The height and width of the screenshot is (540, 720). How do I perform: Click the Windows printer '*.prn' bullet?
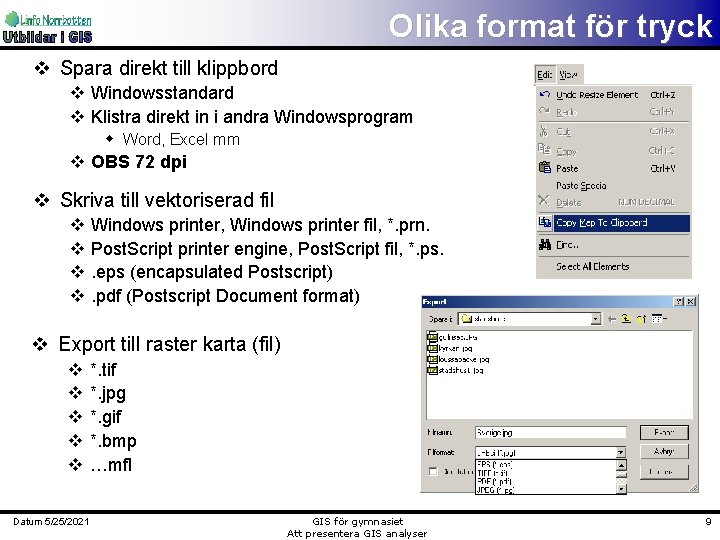pos(260,225)
